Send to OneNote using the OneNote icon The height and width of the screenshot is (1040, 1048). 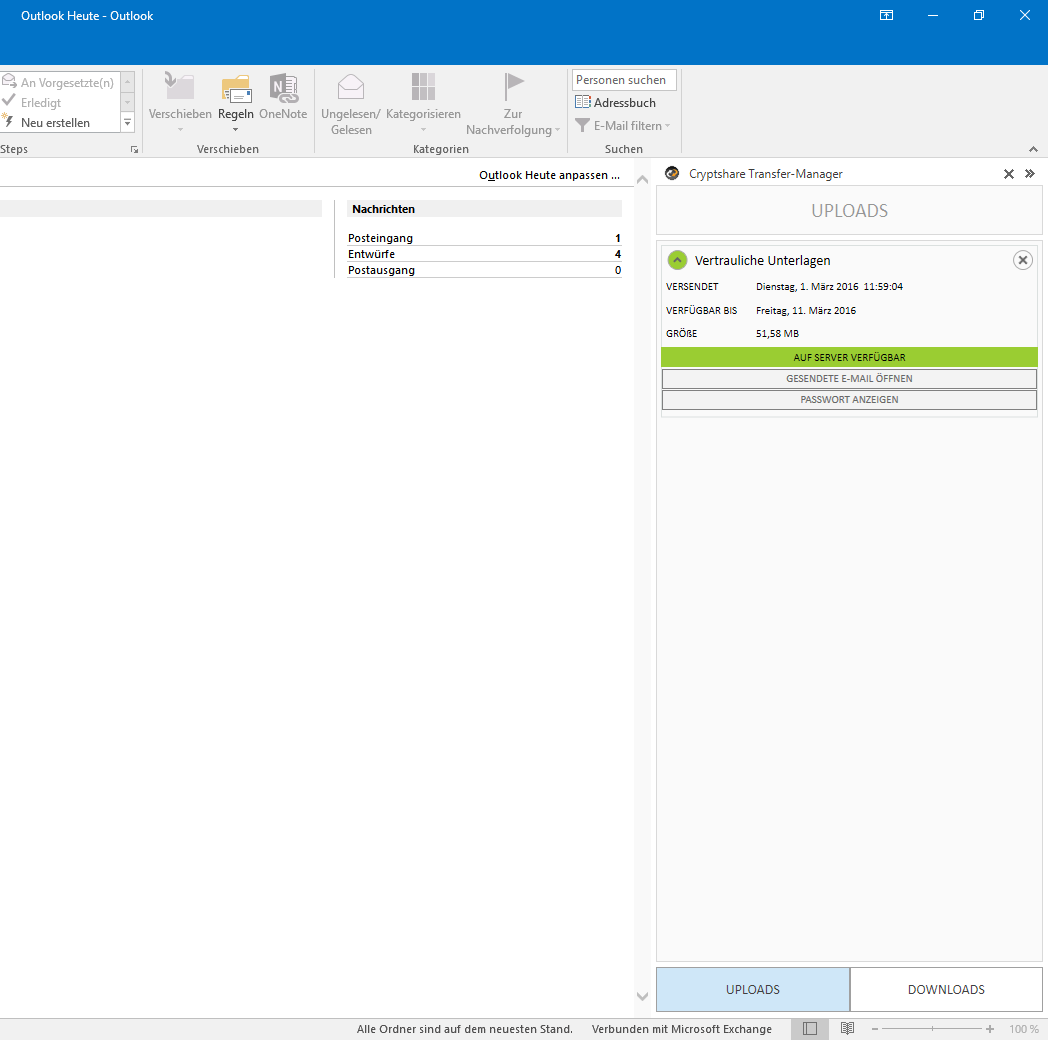[283, 88]
